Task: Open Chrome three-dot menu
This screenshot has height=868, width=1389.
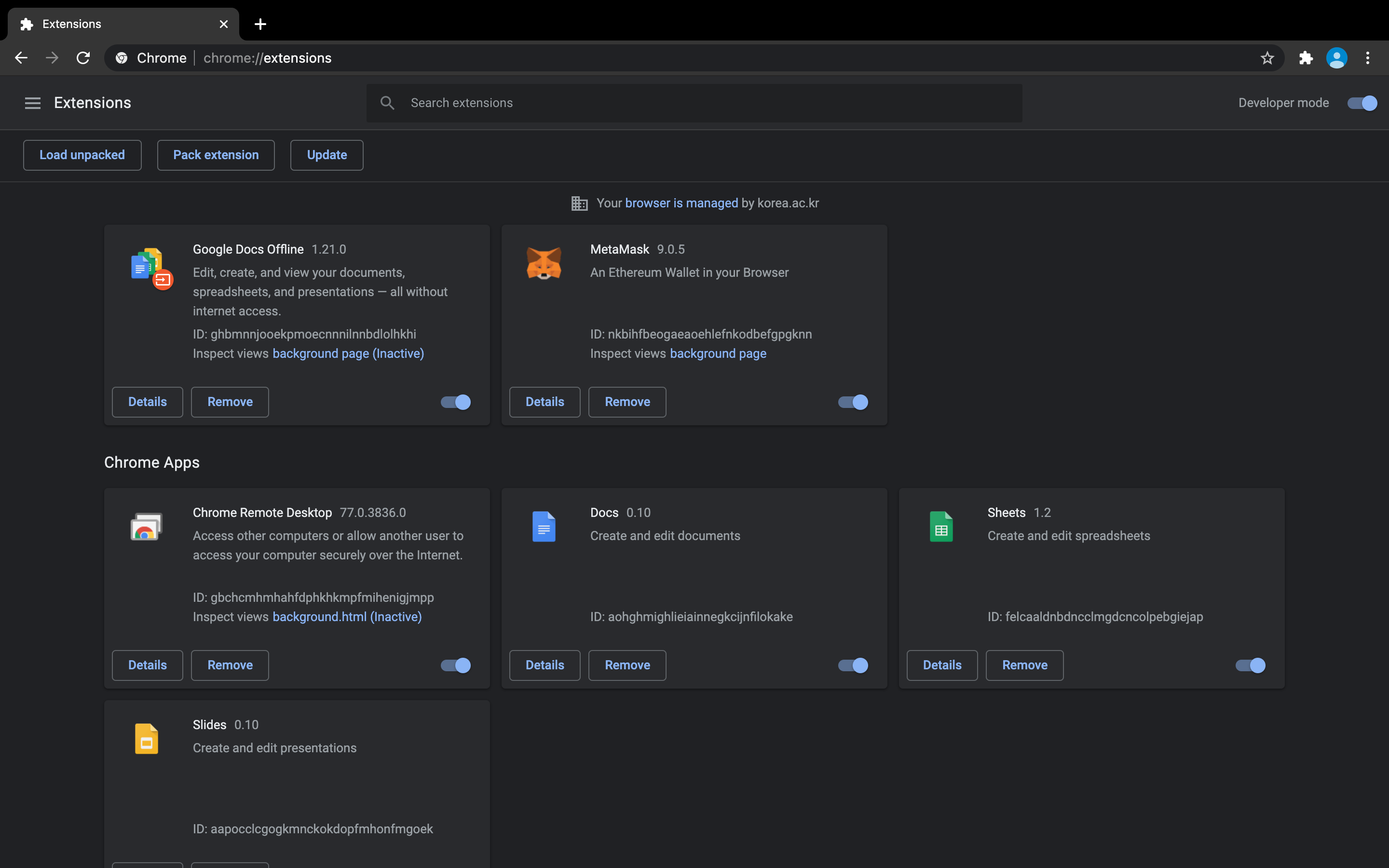Action: click(1368, 58)
